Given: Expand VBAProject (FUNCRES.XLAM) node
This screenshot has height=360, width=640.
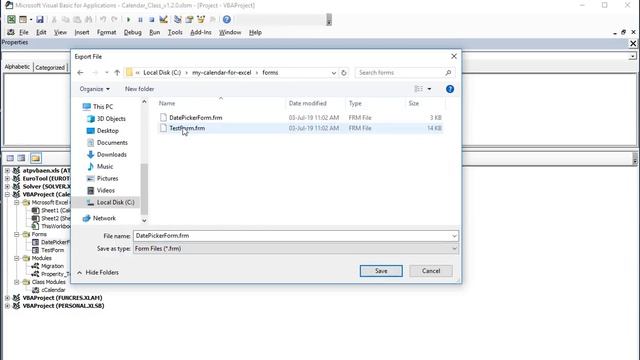Looking at the screenshot, I should (7, 298).
